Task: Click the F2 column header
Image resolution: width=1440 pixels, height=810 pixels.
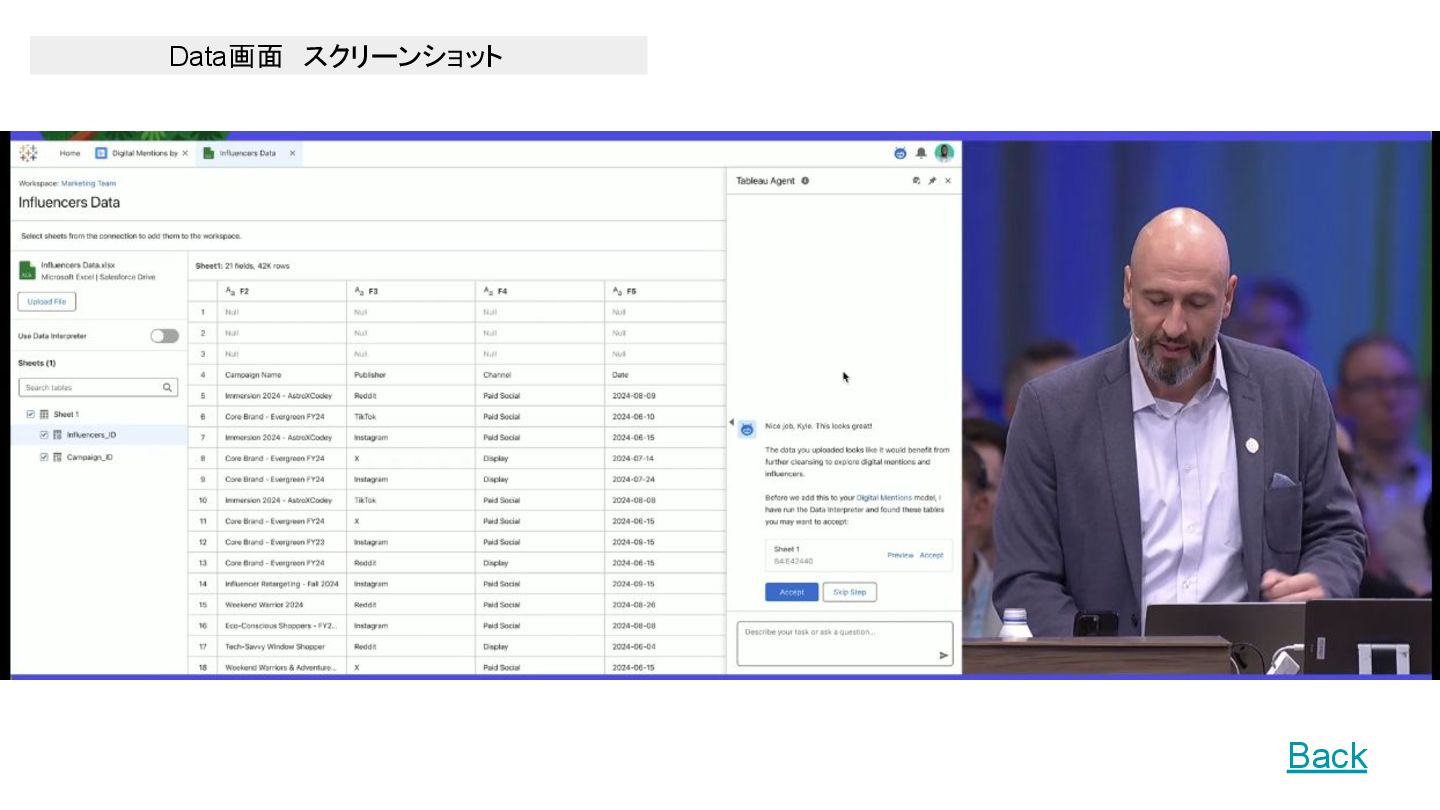Action: 282,291
